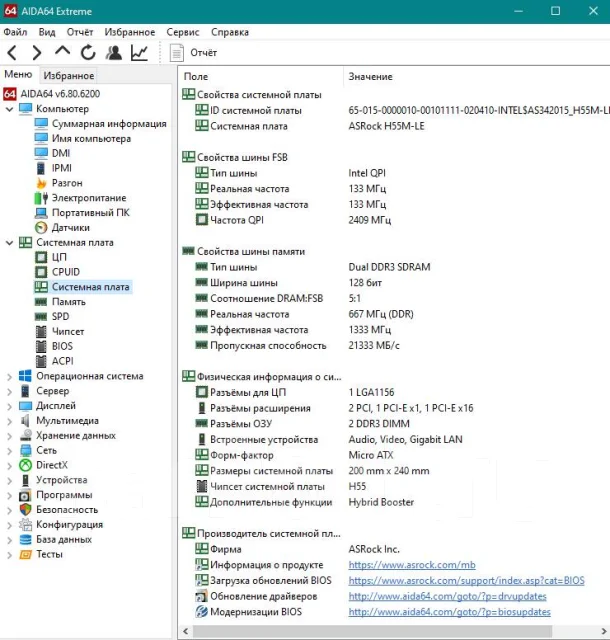Select AIDA64 v6.80.6200 root node
The height and width of the screenshot is (640, 610).
pos(60,94)
